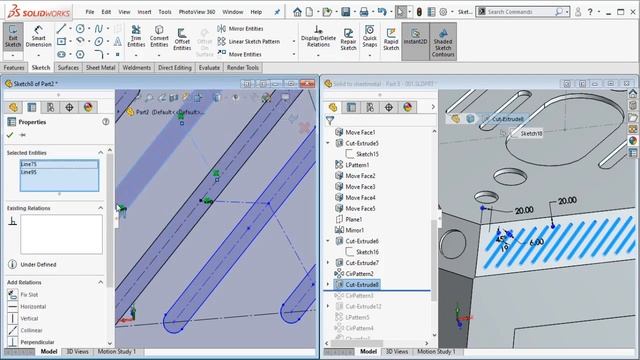This screenshot has height=360, width=640.
Task: Open Properties help question icon
Action: click(106, 122)
